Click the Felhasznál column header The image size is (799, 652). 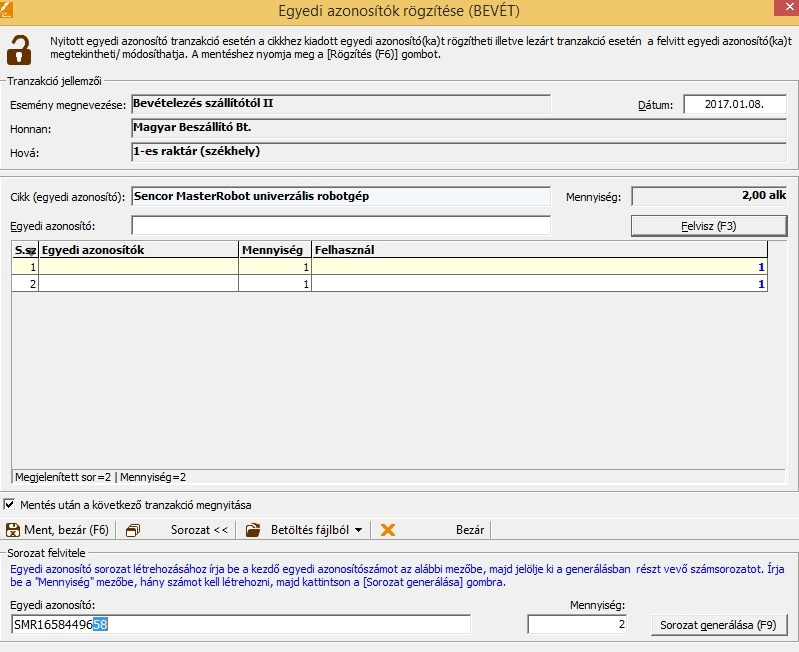pos(540,249)
